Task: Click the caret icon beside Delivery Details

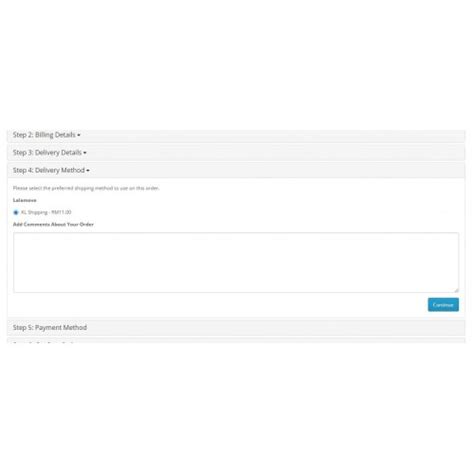Action: (85, 153)
